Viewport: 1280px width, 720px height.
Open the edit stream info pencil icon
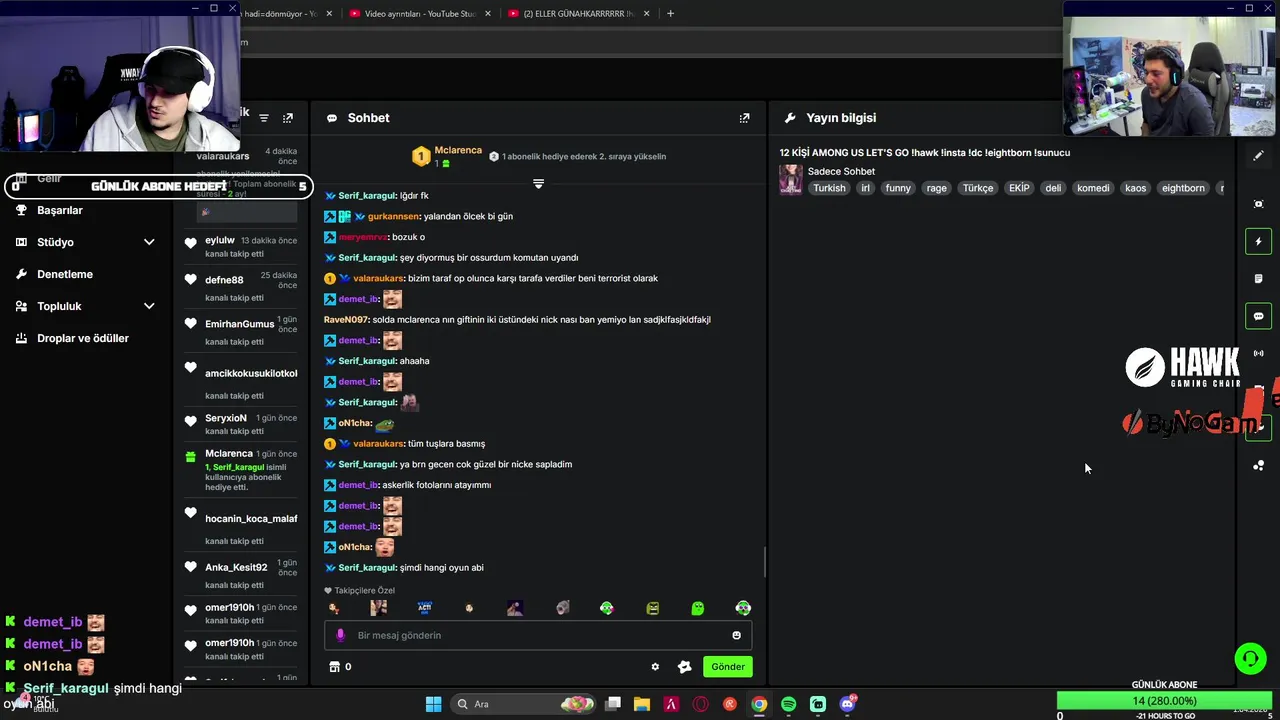pyautogui.click(x=1258, y=156)
